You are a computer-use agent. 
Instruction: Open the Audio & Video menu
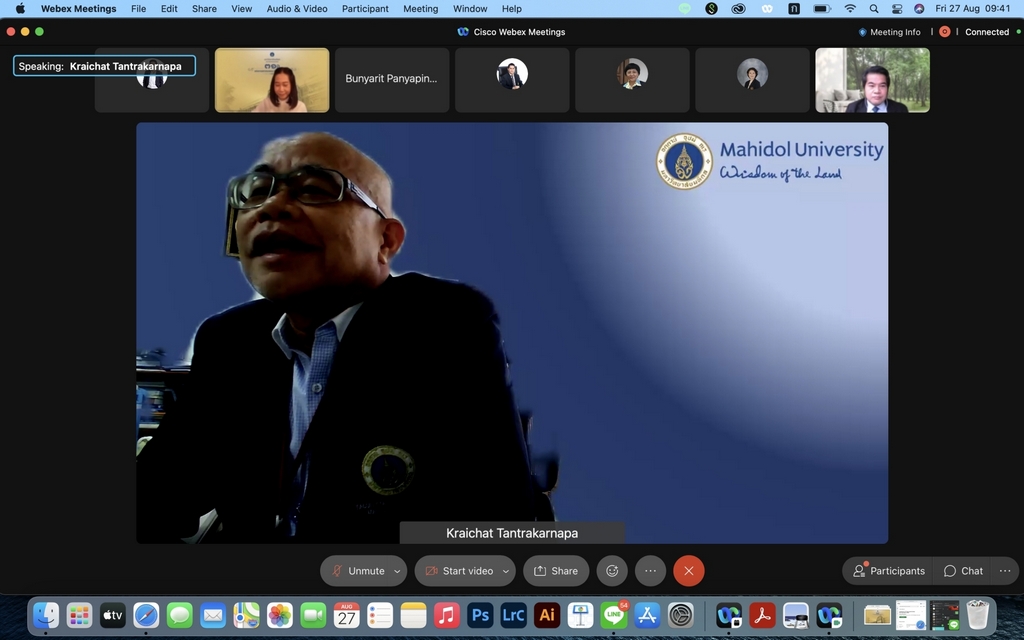click(296, 9)
